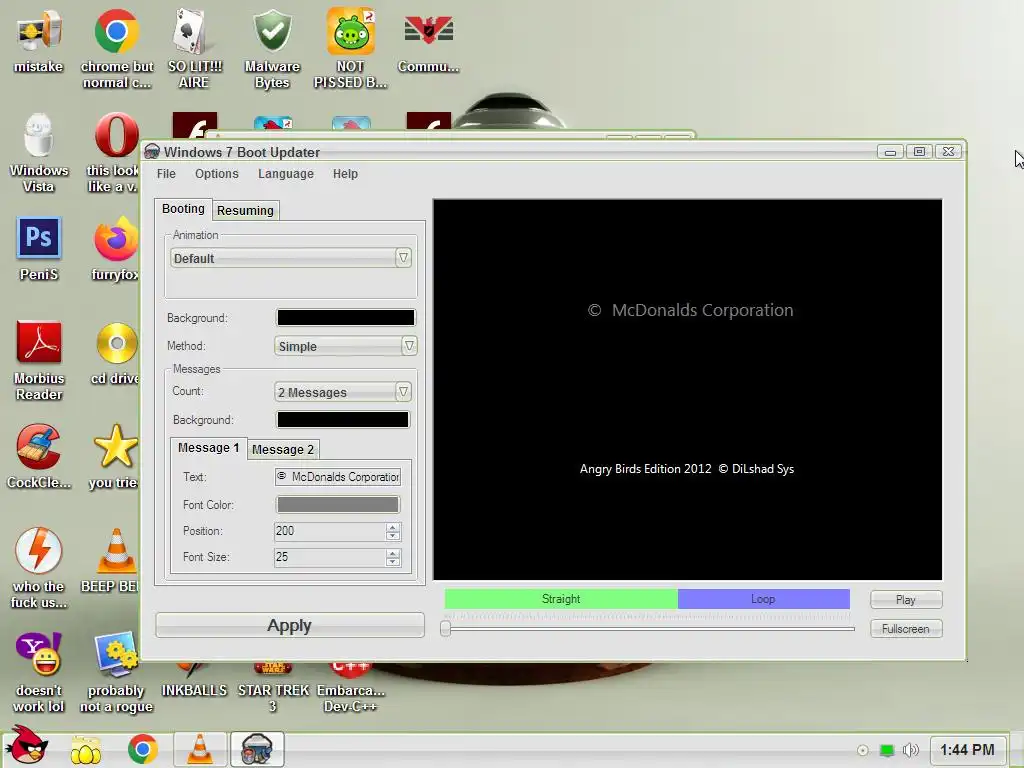Open the eggs folder taskbar icon
The image size is (1024, 768).
click(x=86, y=750)
